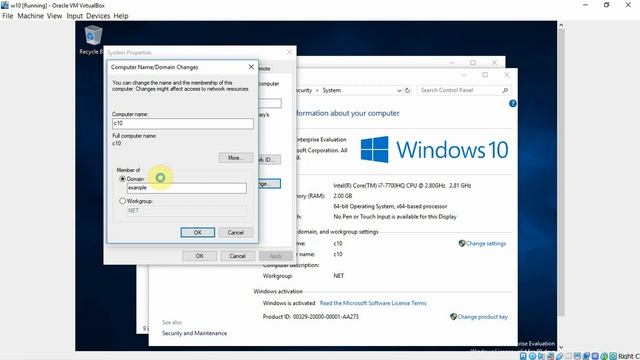Expand the address bar history dropdown
The image size is (640, 360).
point(399,91)
